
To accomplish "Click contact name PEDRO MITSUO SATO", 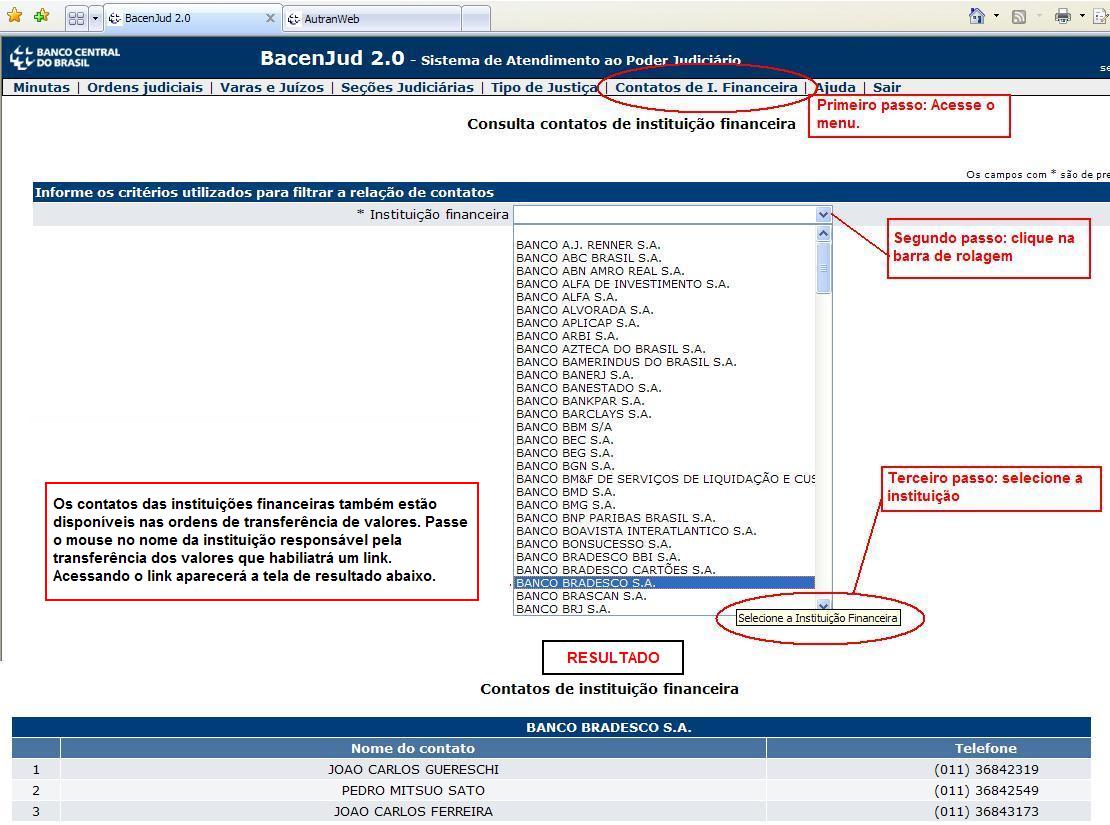I will (x=413, y=790).
